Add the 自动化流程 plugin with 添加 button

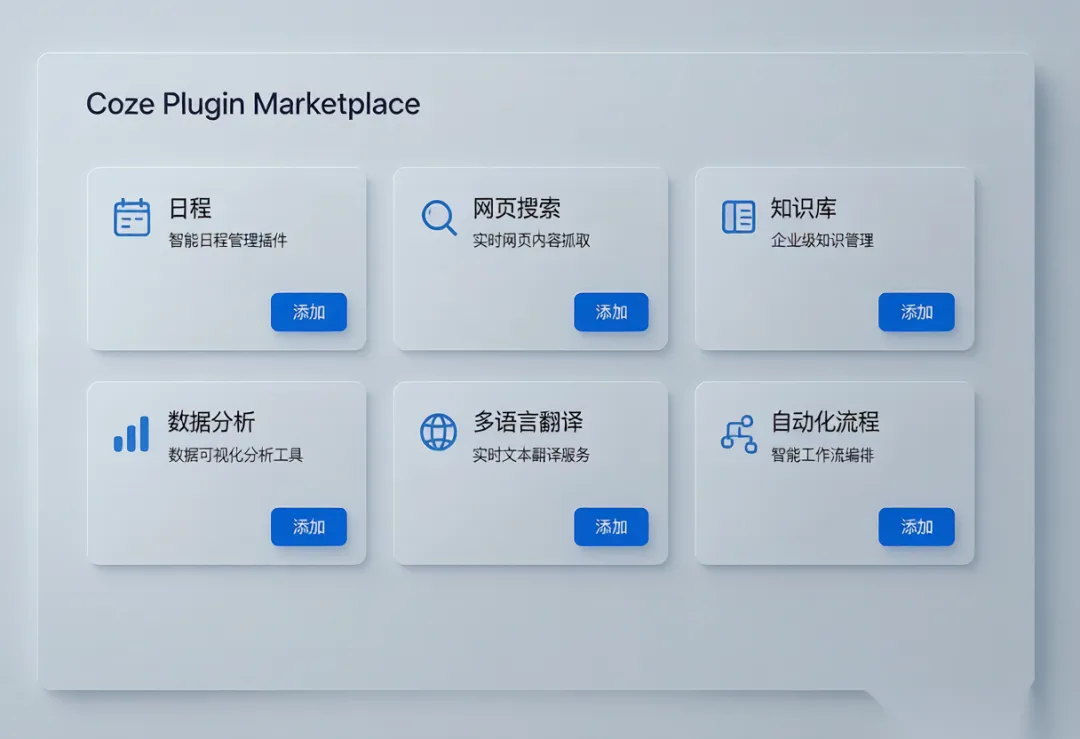916,527
